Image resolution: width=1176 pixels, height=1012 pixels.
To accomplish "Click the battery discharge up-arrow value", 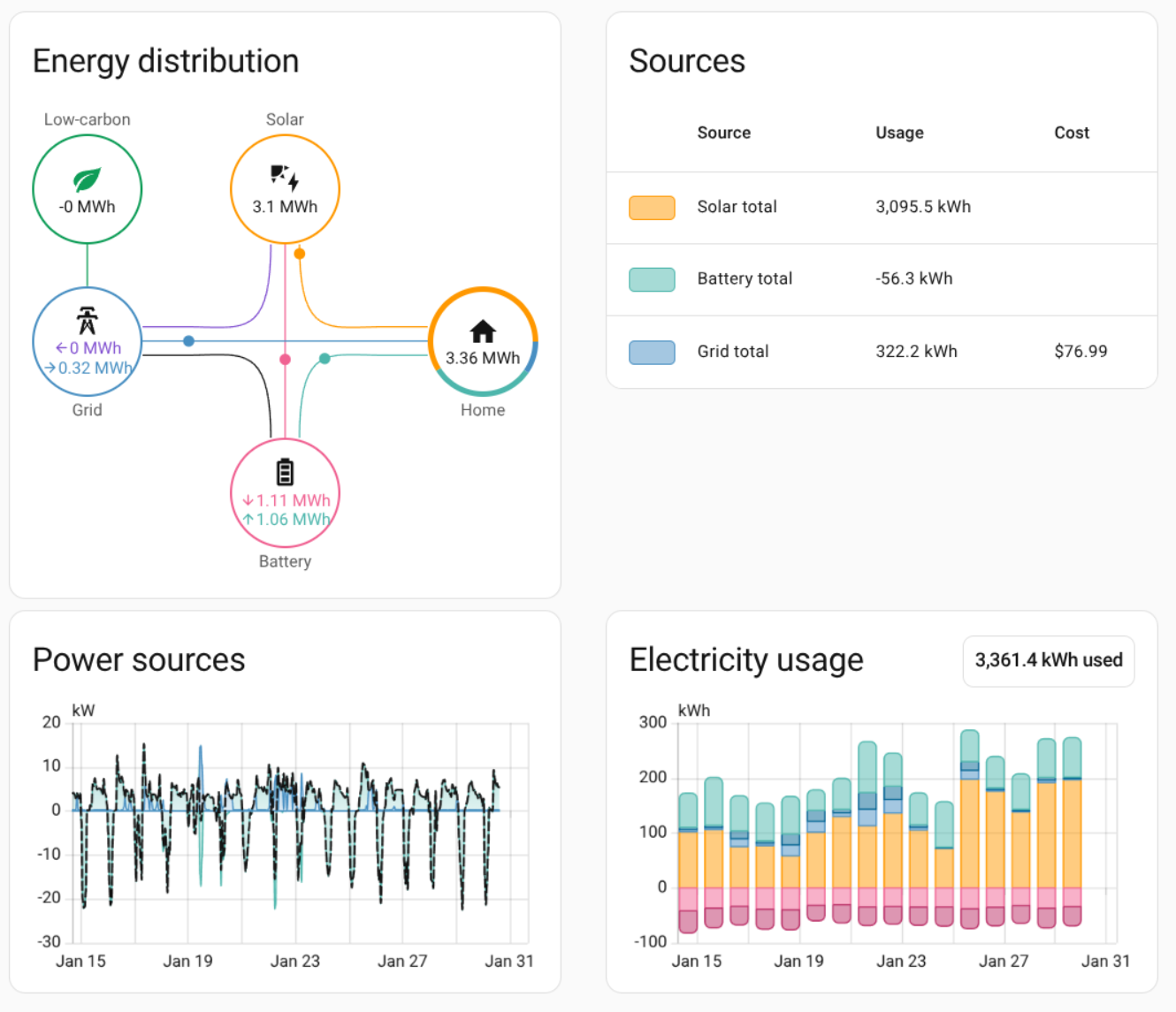I will (x=286, y=520).
